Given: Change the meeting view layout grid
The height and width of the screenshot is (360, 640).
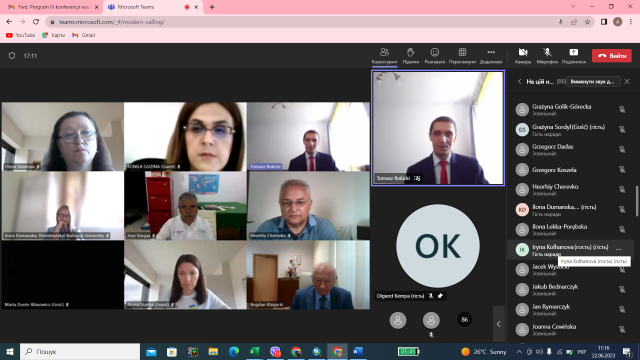Looking at the screenshot, I should pos(462,56).
